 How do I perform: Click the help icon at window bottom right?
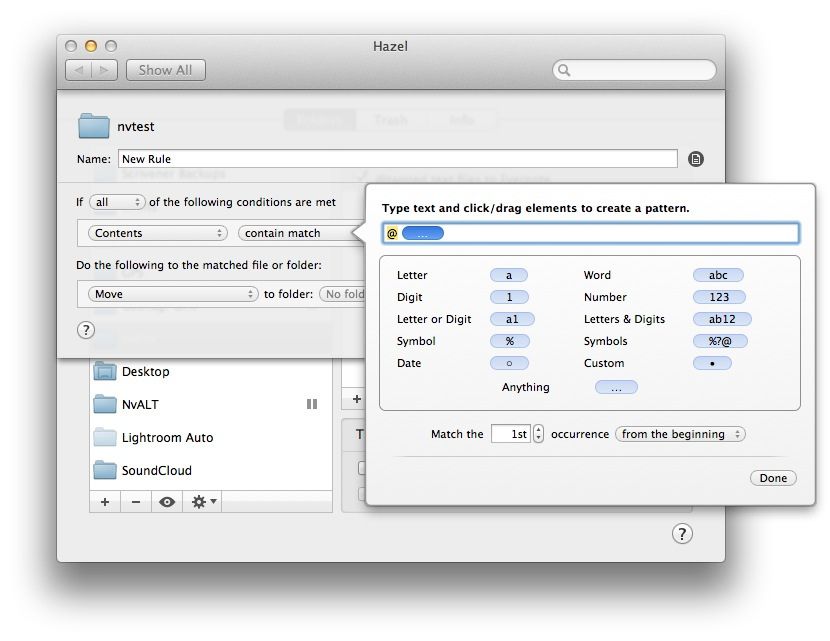(x=681, y=533)
